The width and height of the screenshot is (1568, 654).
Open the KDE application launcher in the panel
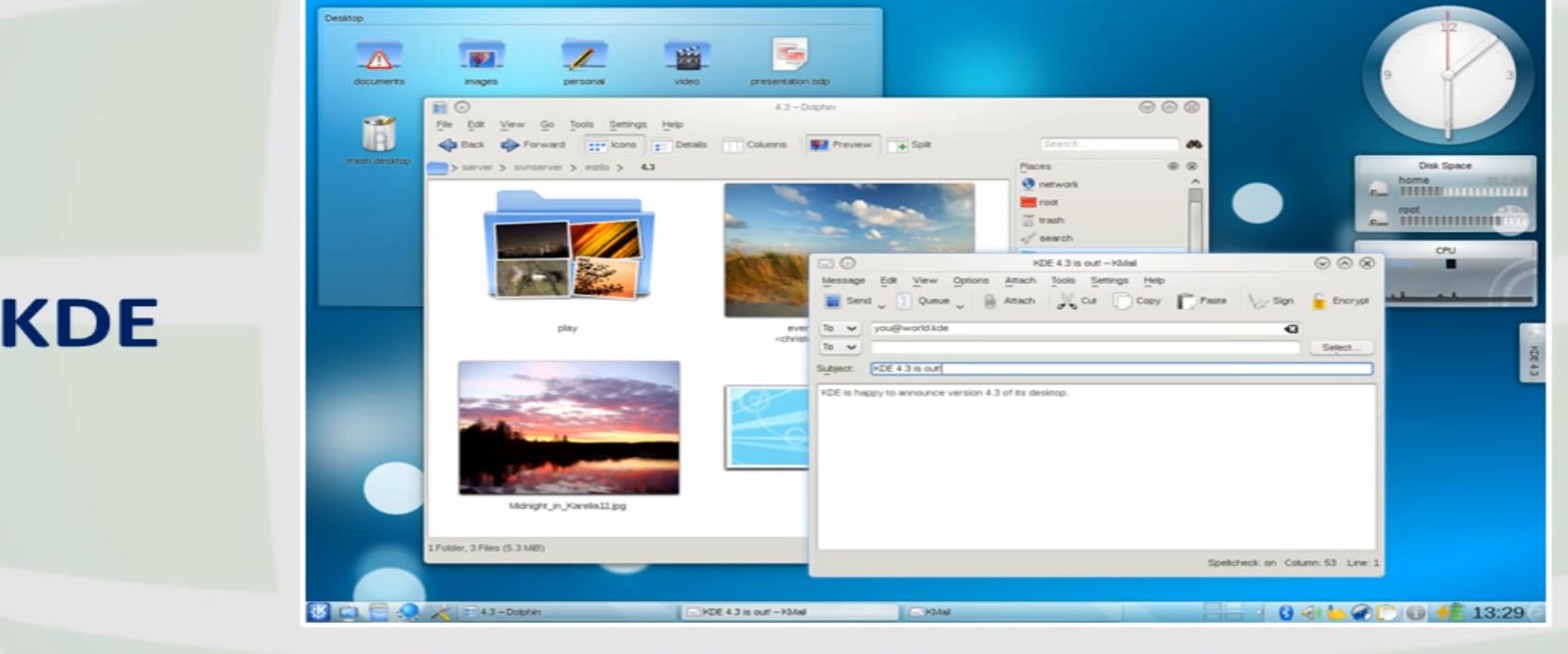point(319,612)
